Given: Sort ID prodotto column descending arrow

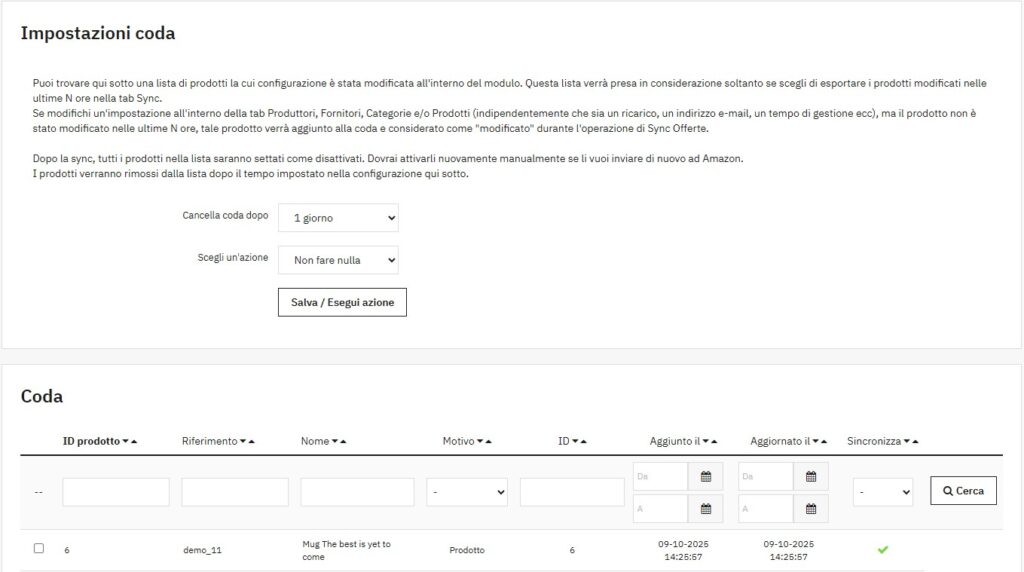Looking at the screenshot, I should (125, 441).
